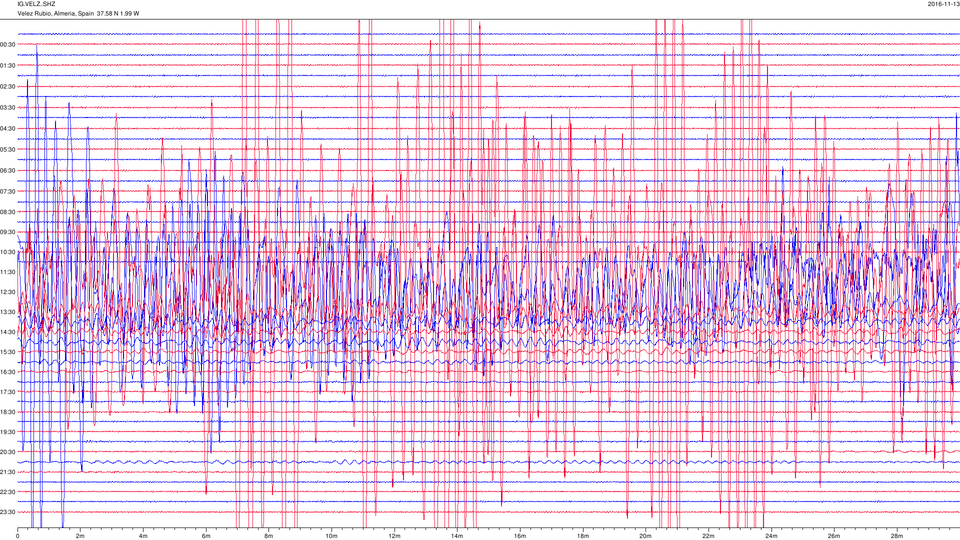
Task: Click the 4m axis tick label
Action: coord(143,536)
